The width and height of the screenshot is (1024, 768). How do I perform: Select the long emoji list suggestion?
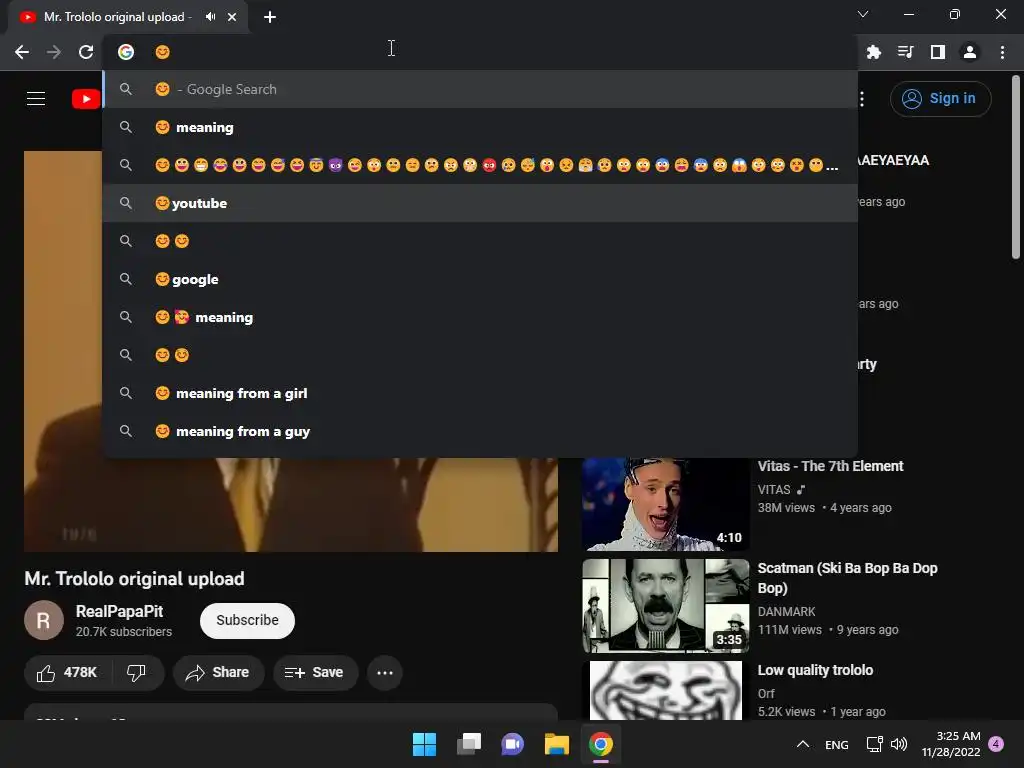[480, 165]
